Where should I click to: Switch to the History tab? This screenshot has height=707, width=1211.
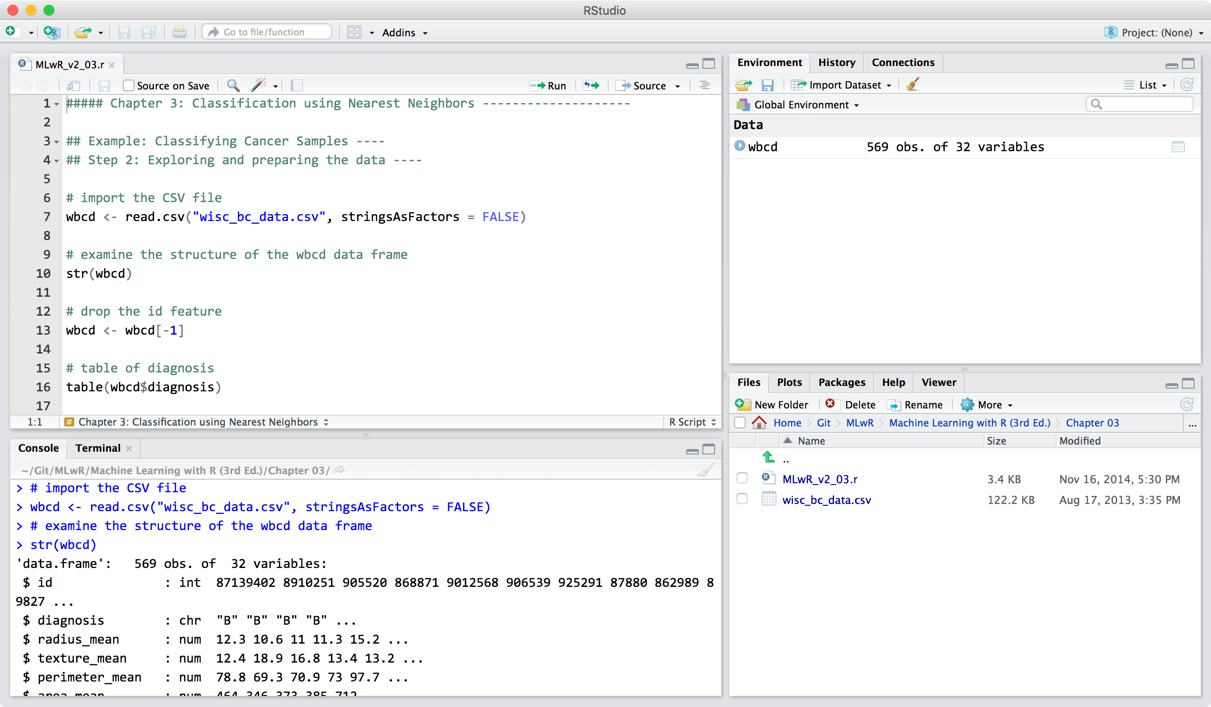(x=837, y=62)
